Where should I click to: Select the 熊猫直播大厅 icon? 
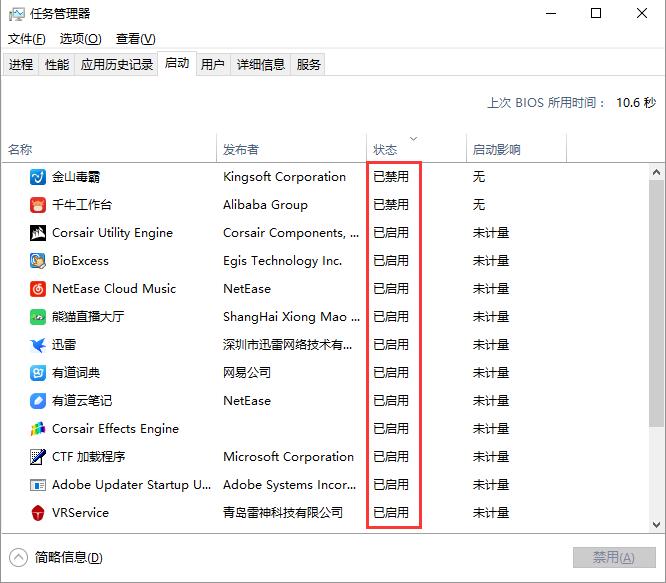tap(38, 317)
